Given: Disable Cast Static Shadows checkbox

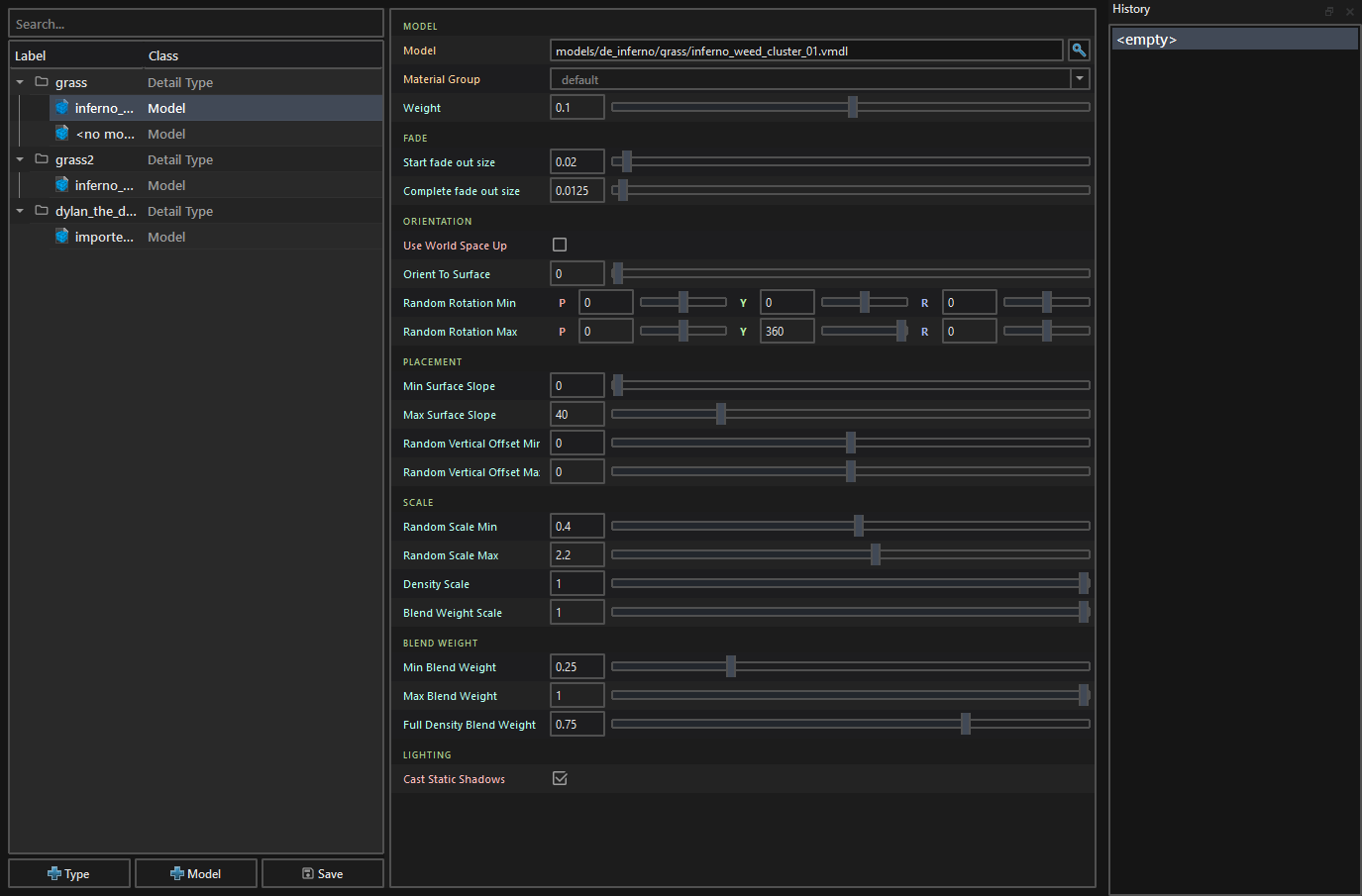Looking at the screenshot, I should point(560,778).
